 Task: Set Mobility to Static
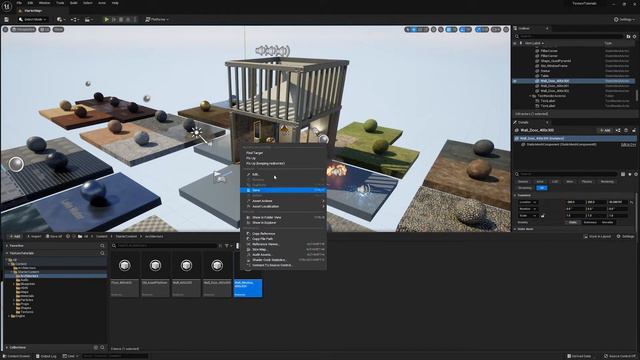(573, 222)
